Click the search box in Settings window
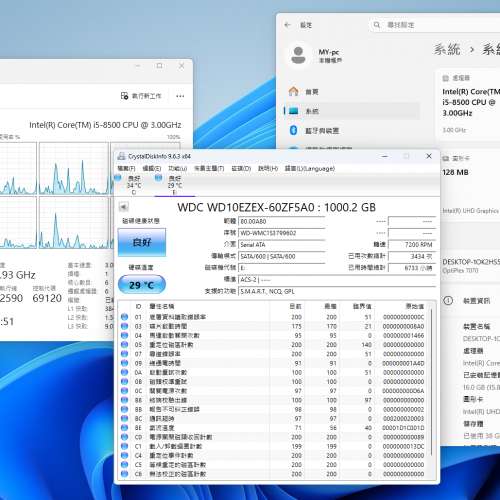500x500 pixels. click(x=435, y=25)
